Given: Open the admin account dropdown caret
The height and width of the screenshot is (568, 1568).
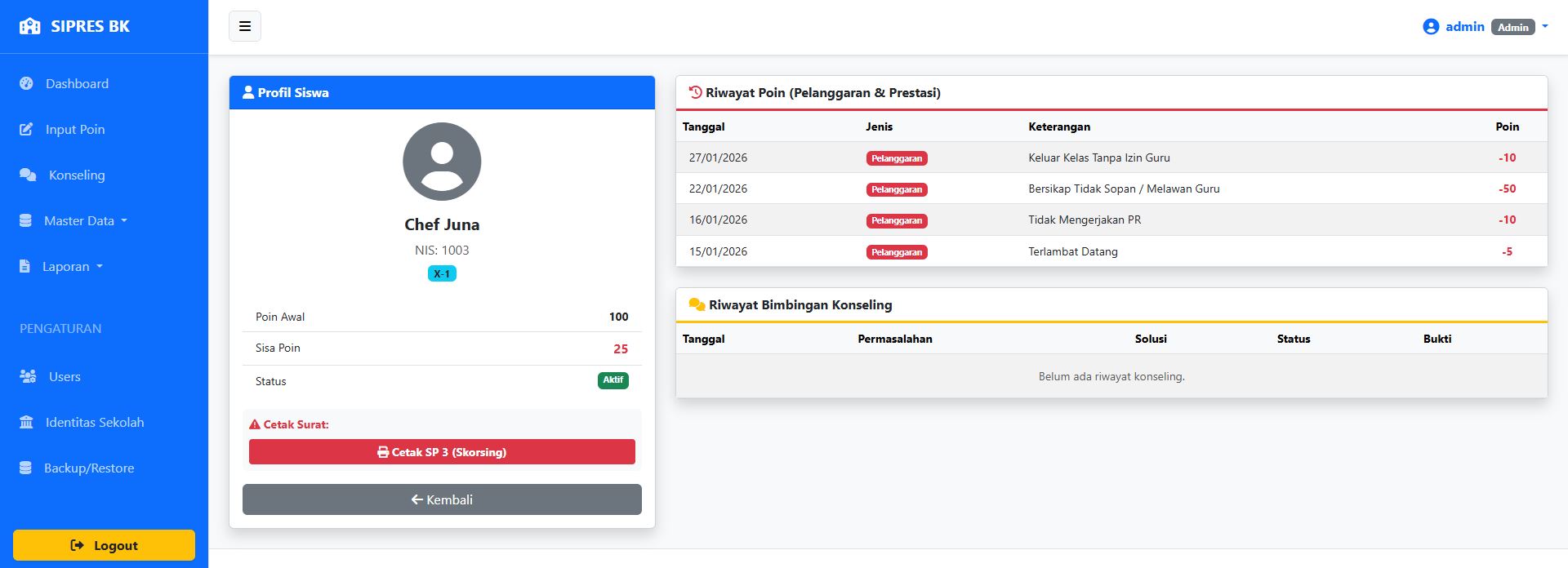Looking at the screenshot, I should 1544,26.
